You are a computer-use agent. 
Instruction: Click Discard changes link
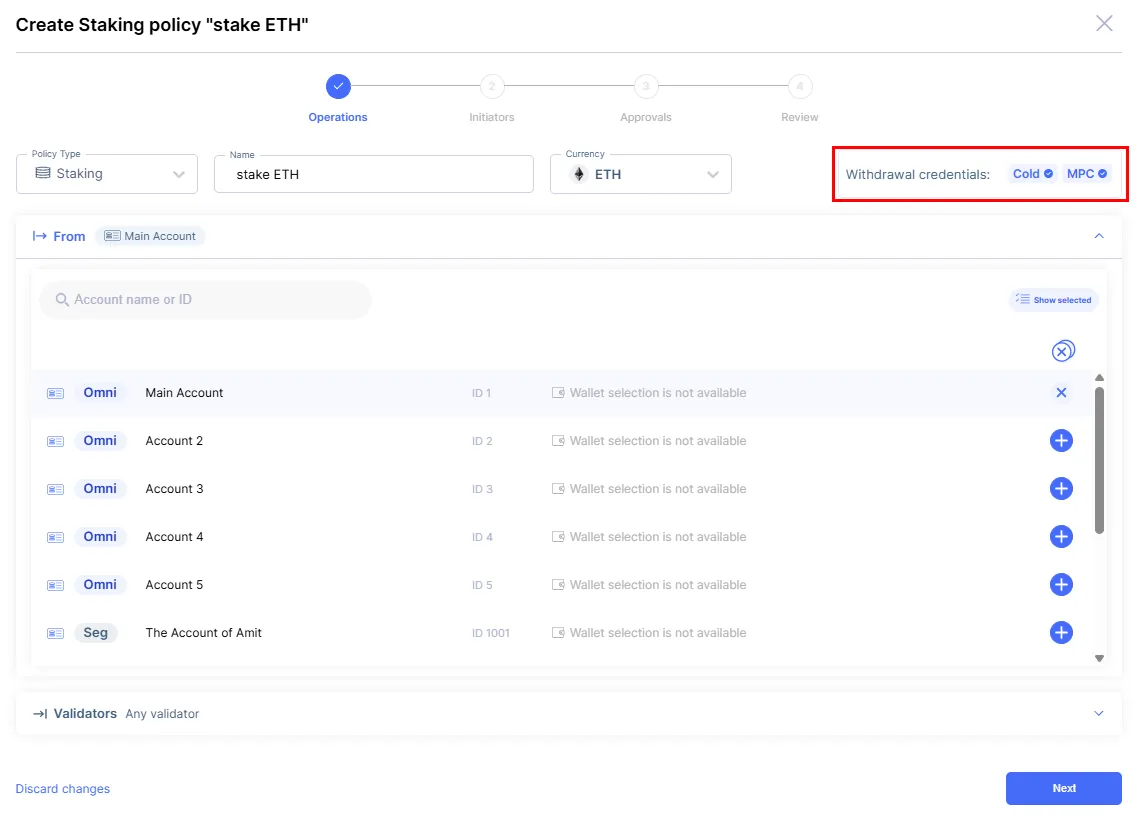tap(63, 789)
